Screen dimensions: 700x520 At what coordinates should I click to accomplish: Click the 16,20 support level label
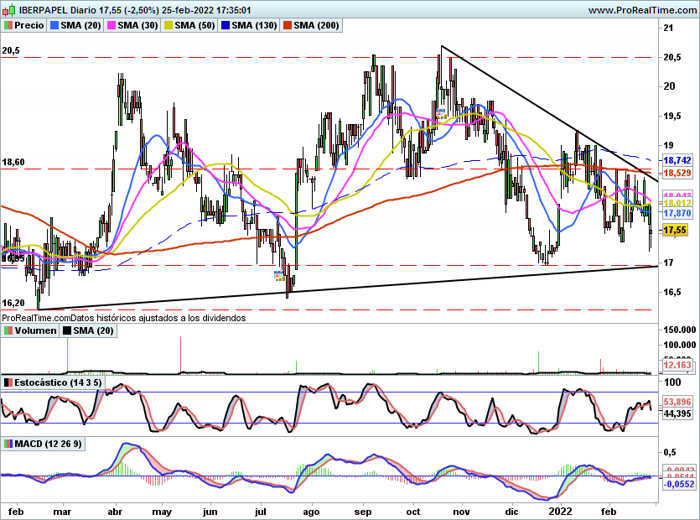click(x=13, y=303)
